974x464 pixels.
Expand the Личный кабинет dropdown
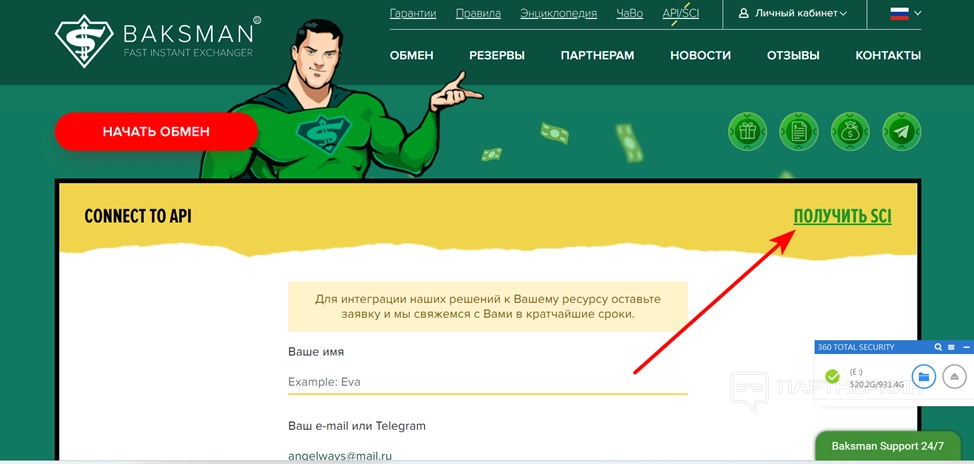[x=793, y=13]
